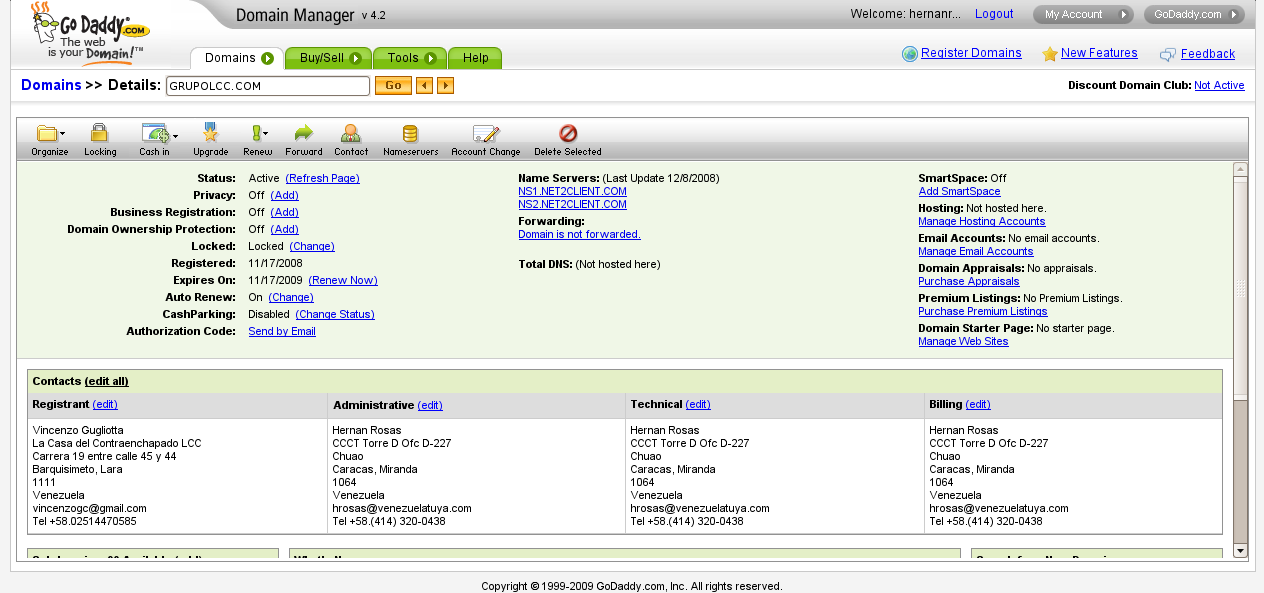Click the Domains breadcrumb link

[51, 85]
